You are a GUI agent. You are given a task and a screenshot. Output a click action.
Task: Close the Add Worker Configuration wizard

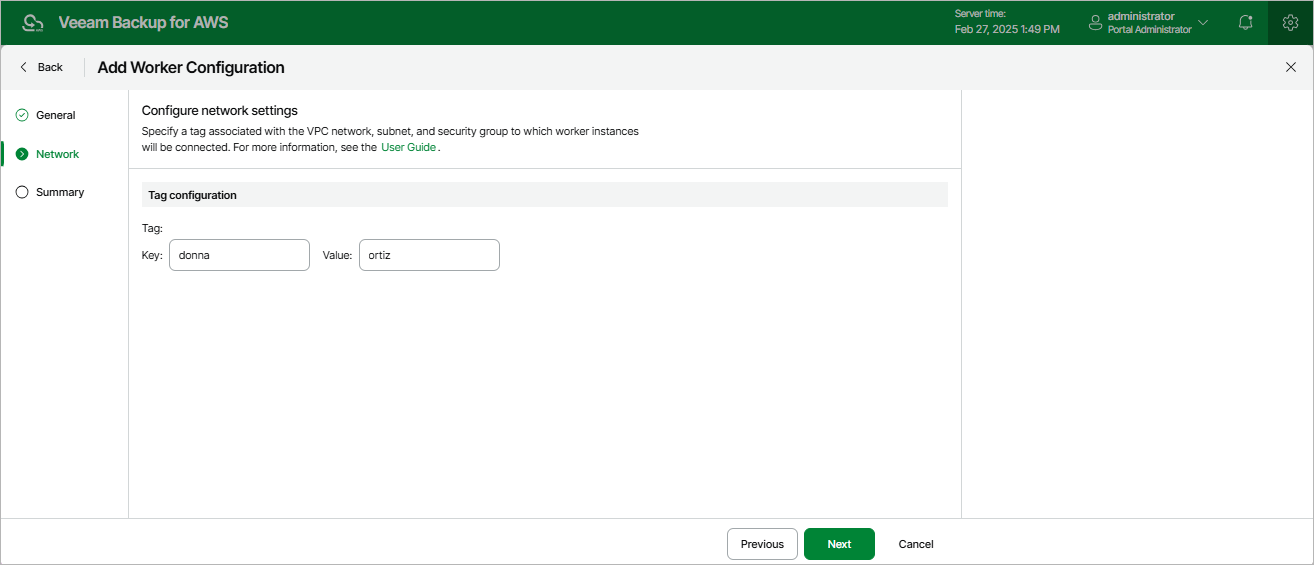(1290, 67)
